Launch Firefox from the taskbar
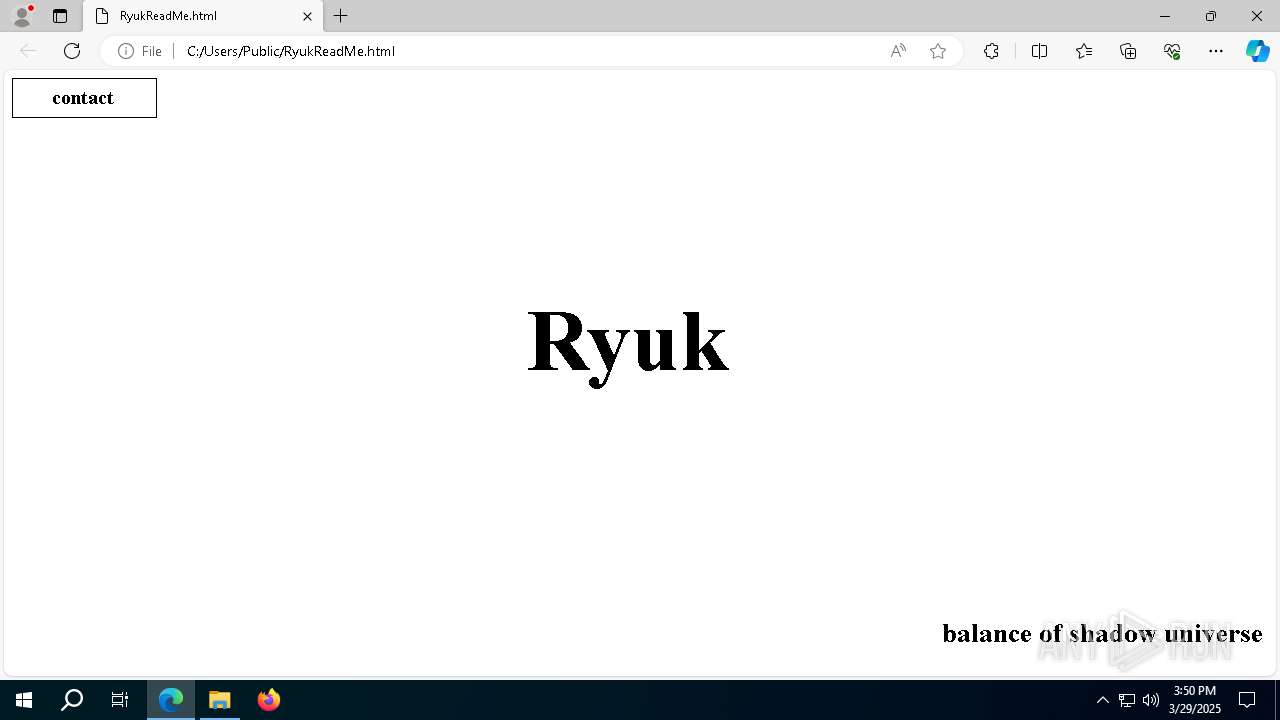The width and height of the screenshot is (1280, 720). pos(268,700)
